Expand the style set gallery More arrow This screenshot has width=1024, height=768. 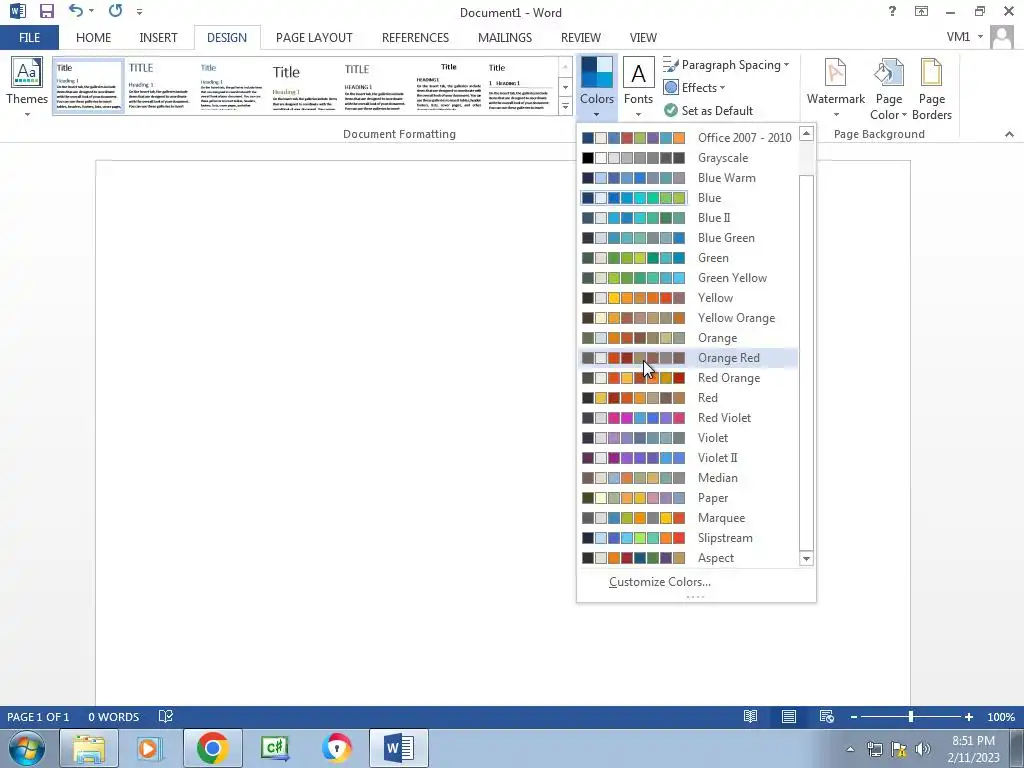(x=565, y=106)
